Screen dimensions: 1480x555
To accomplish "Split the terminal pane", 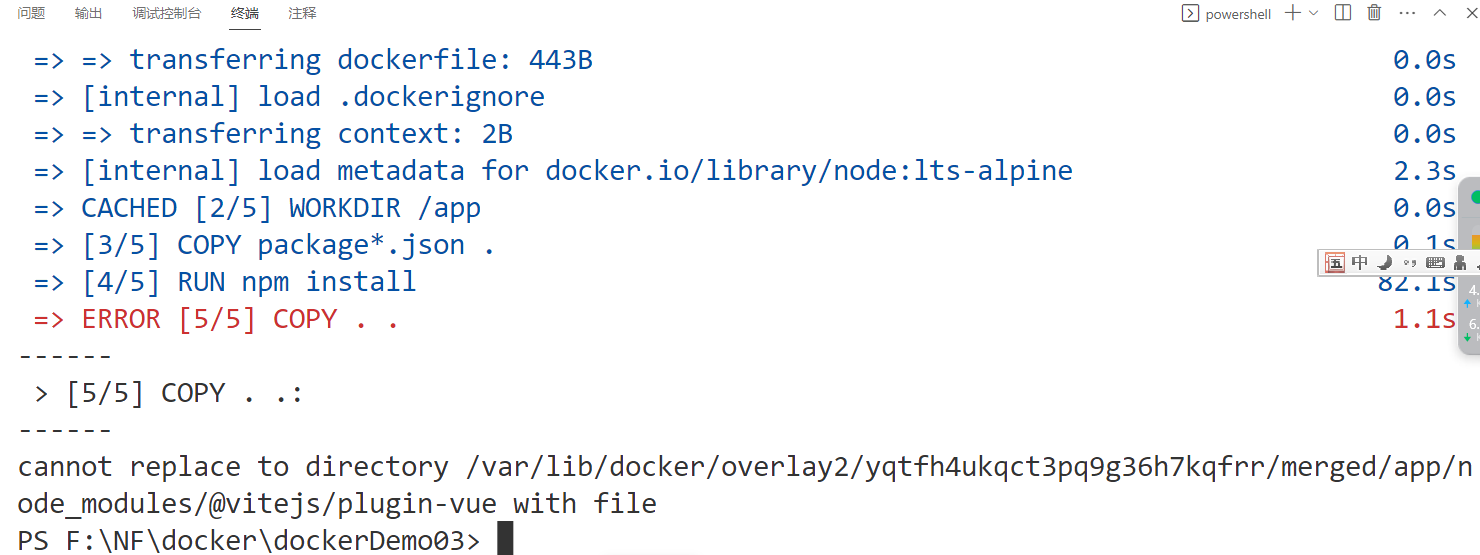I will point(1343,13).
